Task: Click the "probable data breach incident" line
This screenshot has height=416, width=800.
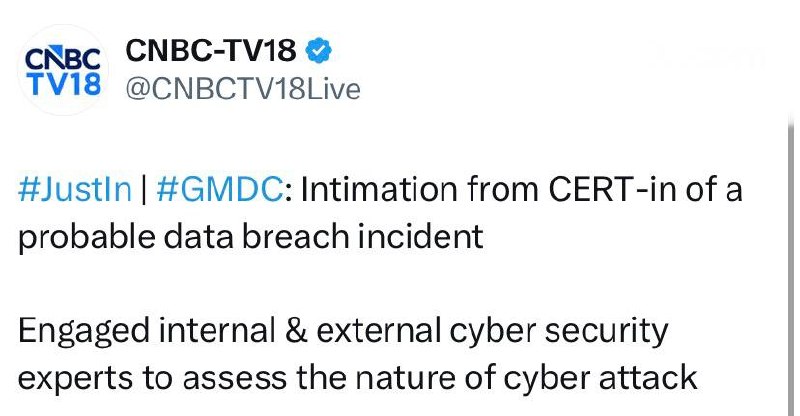Action: tap(251, 237)
